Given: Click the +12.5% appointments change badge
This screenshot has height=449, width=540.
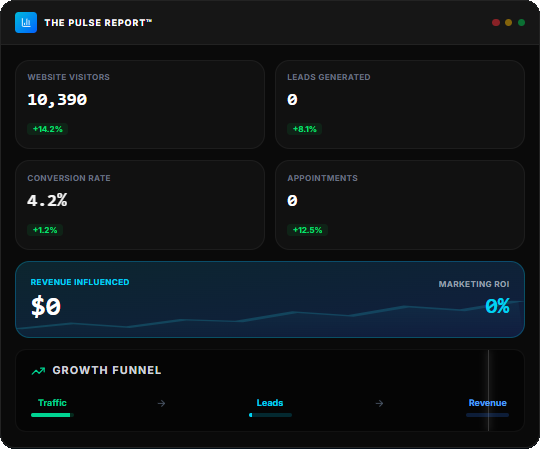Looking at the screenshot, I should (x=308, y=230).
